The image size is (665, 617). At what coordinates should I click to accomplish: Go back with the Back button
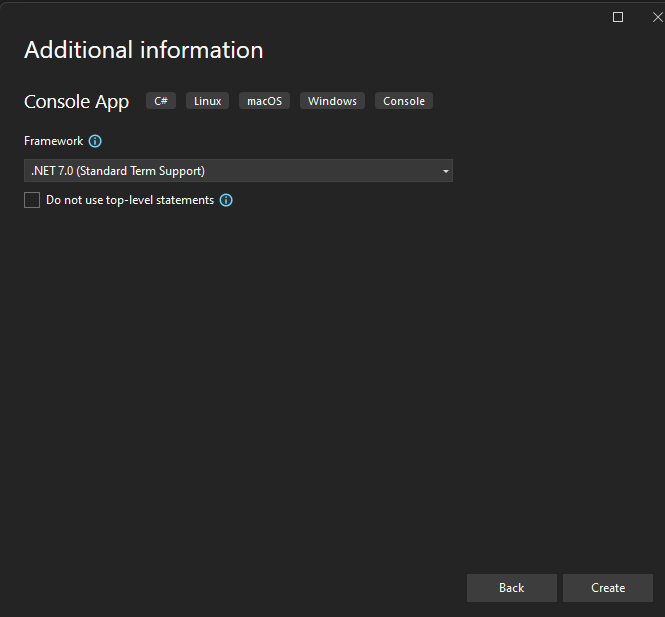511,588
